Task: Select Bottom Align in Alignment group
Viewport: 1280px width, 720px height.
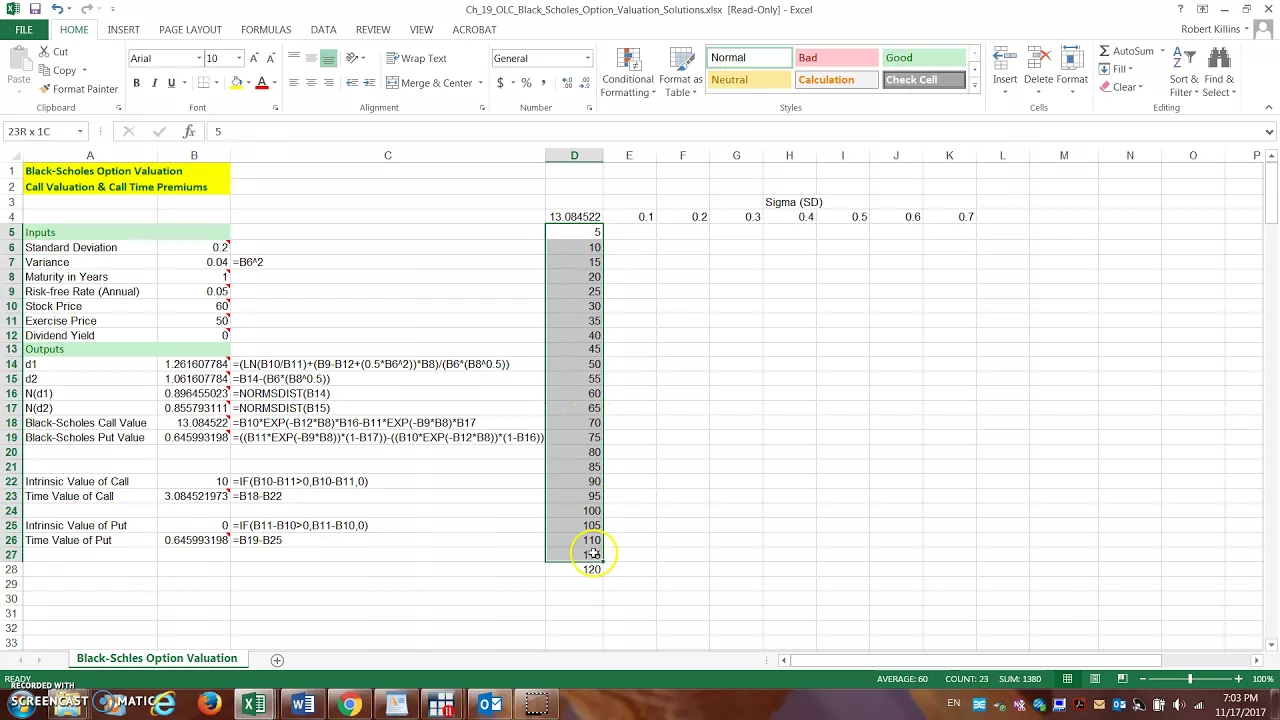Action: pyautogui.click(x=328, y=58)
